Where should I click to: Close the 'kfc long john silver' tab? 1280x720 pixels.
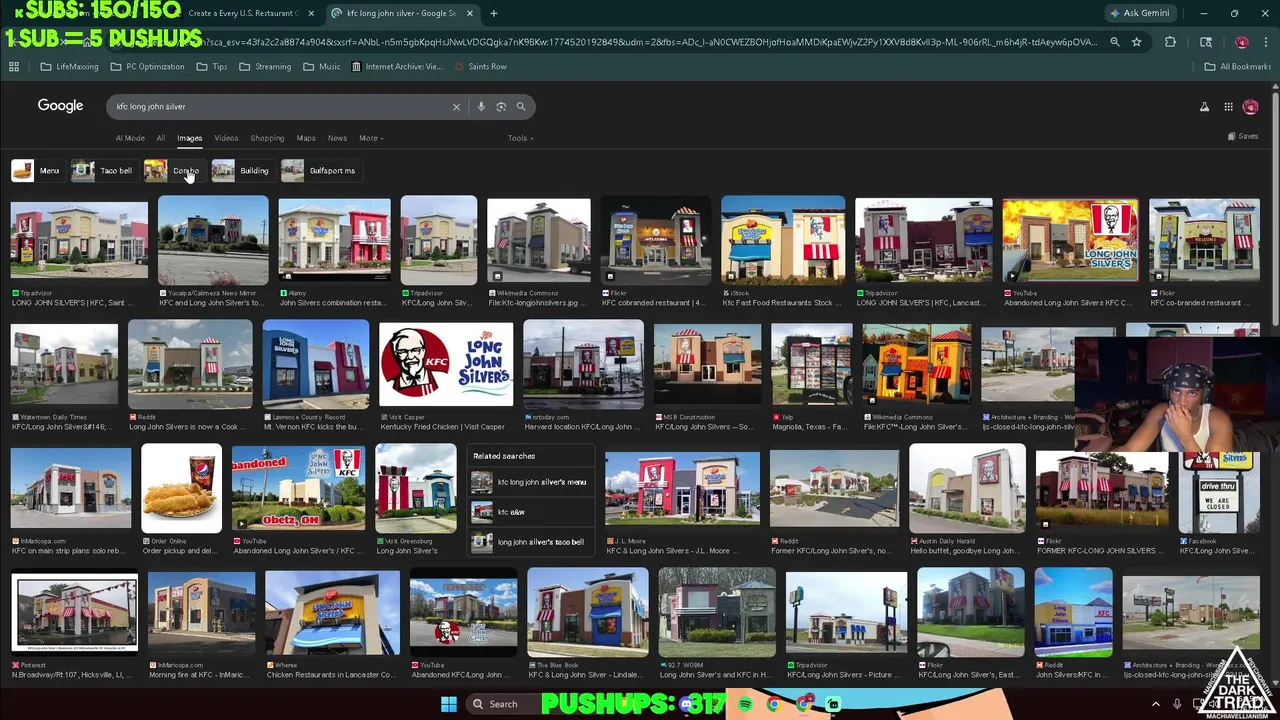[x=469, y=13]
